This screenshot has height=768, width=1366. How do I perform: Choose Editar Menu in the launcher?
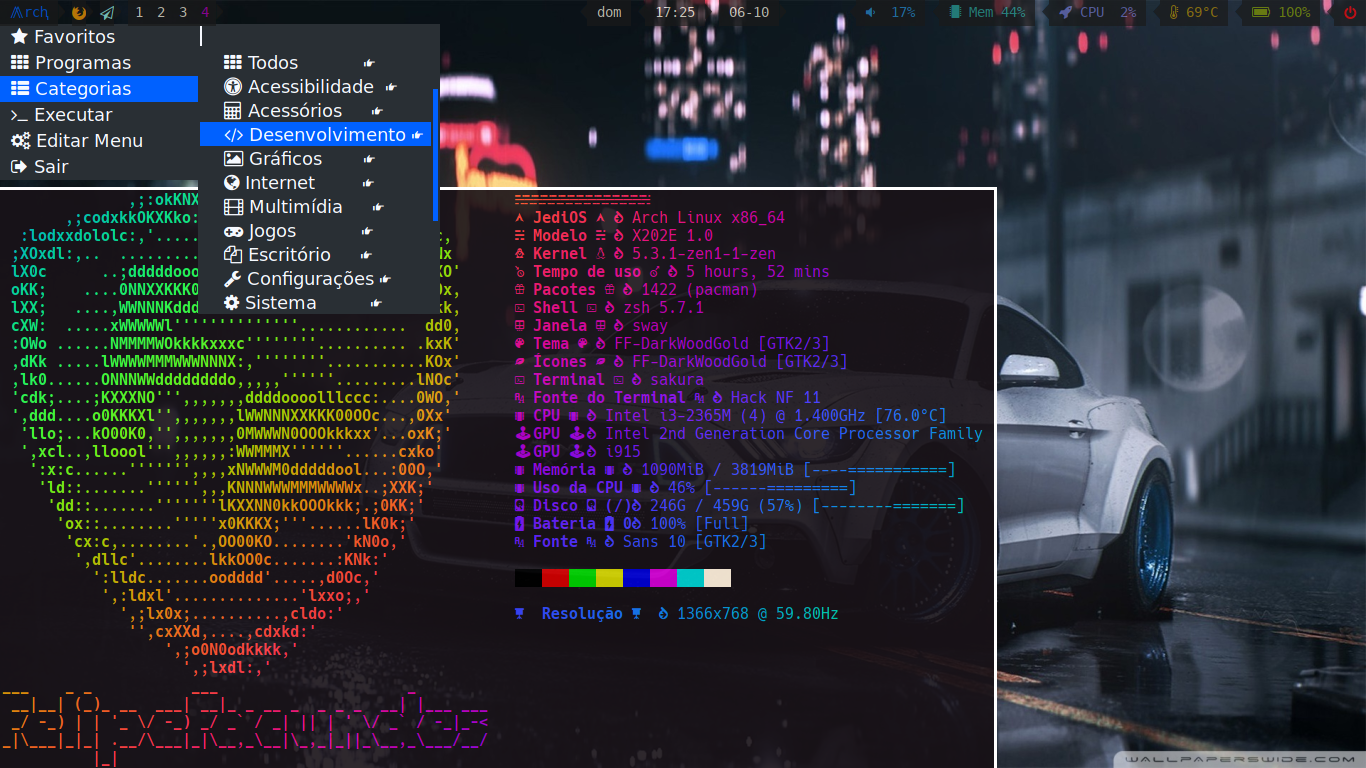99,141
